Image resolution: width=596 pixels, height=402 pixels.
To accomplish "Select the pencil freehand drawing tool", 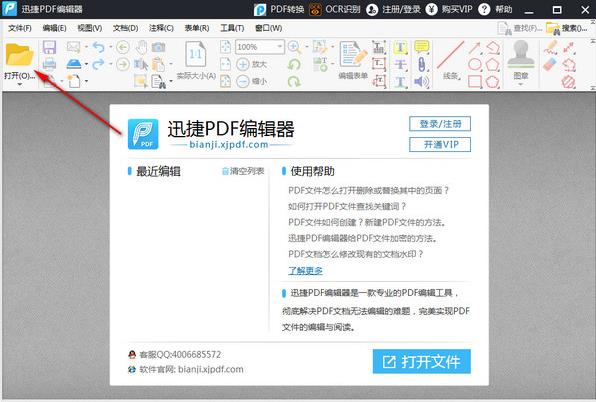I will 550,47.
